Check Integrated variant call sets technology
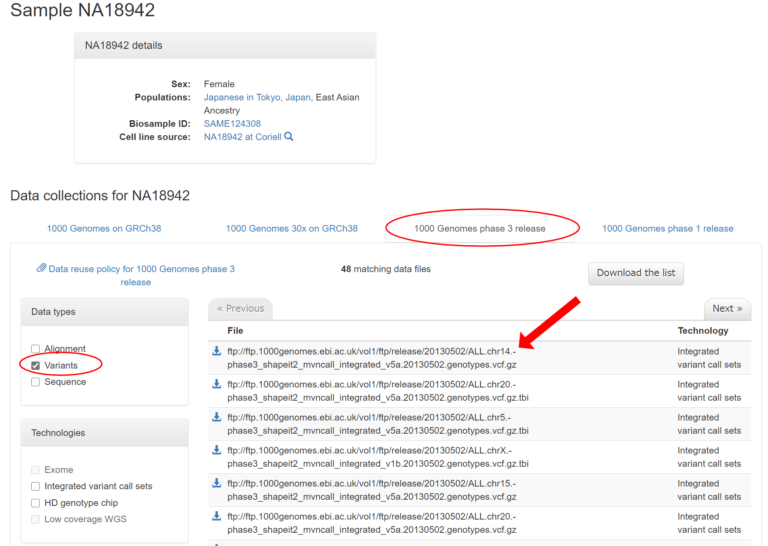 36,486
